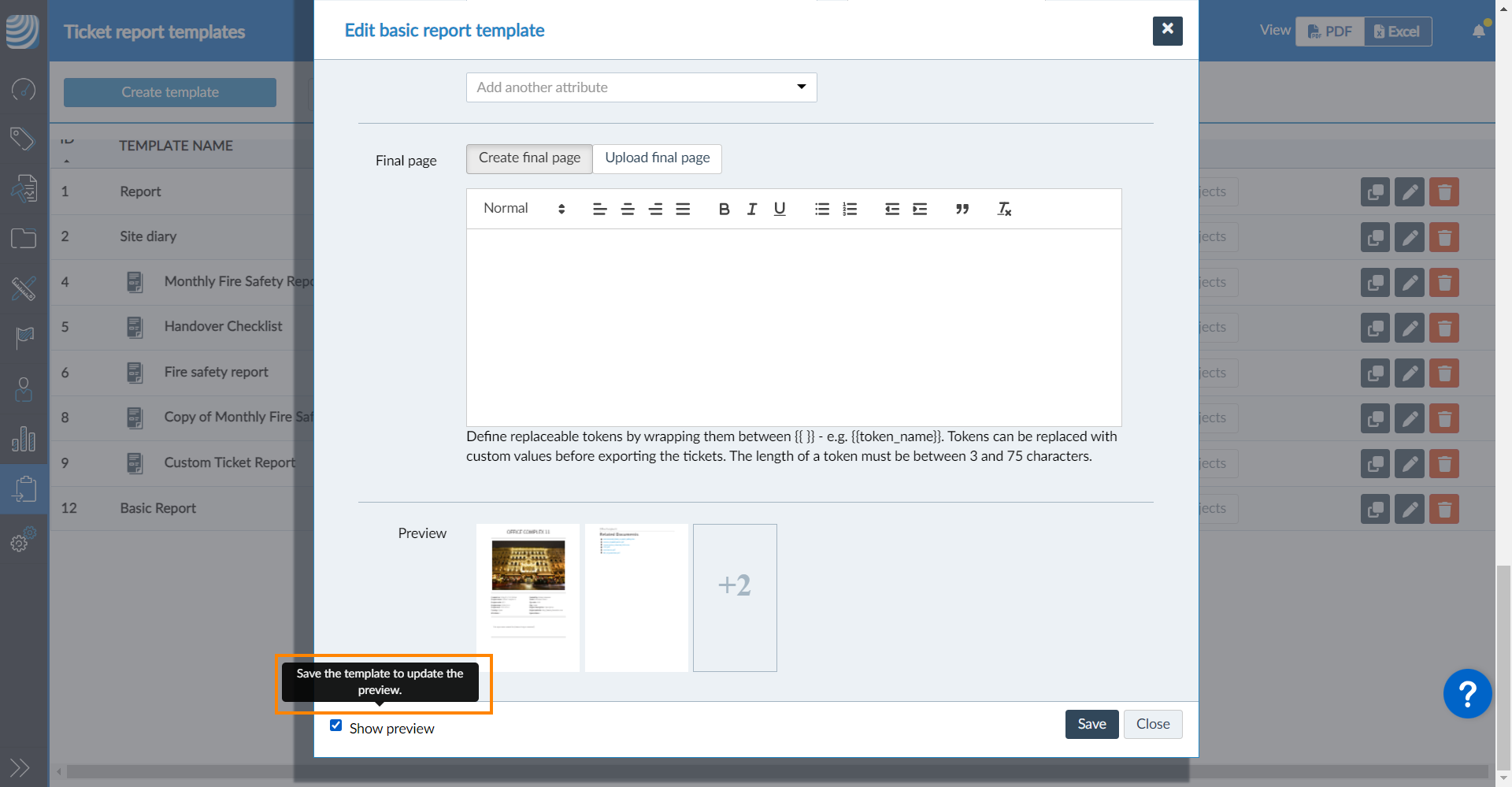
Task: Toggle bold formatting in editor toolbar
Action: click(724, 209)
